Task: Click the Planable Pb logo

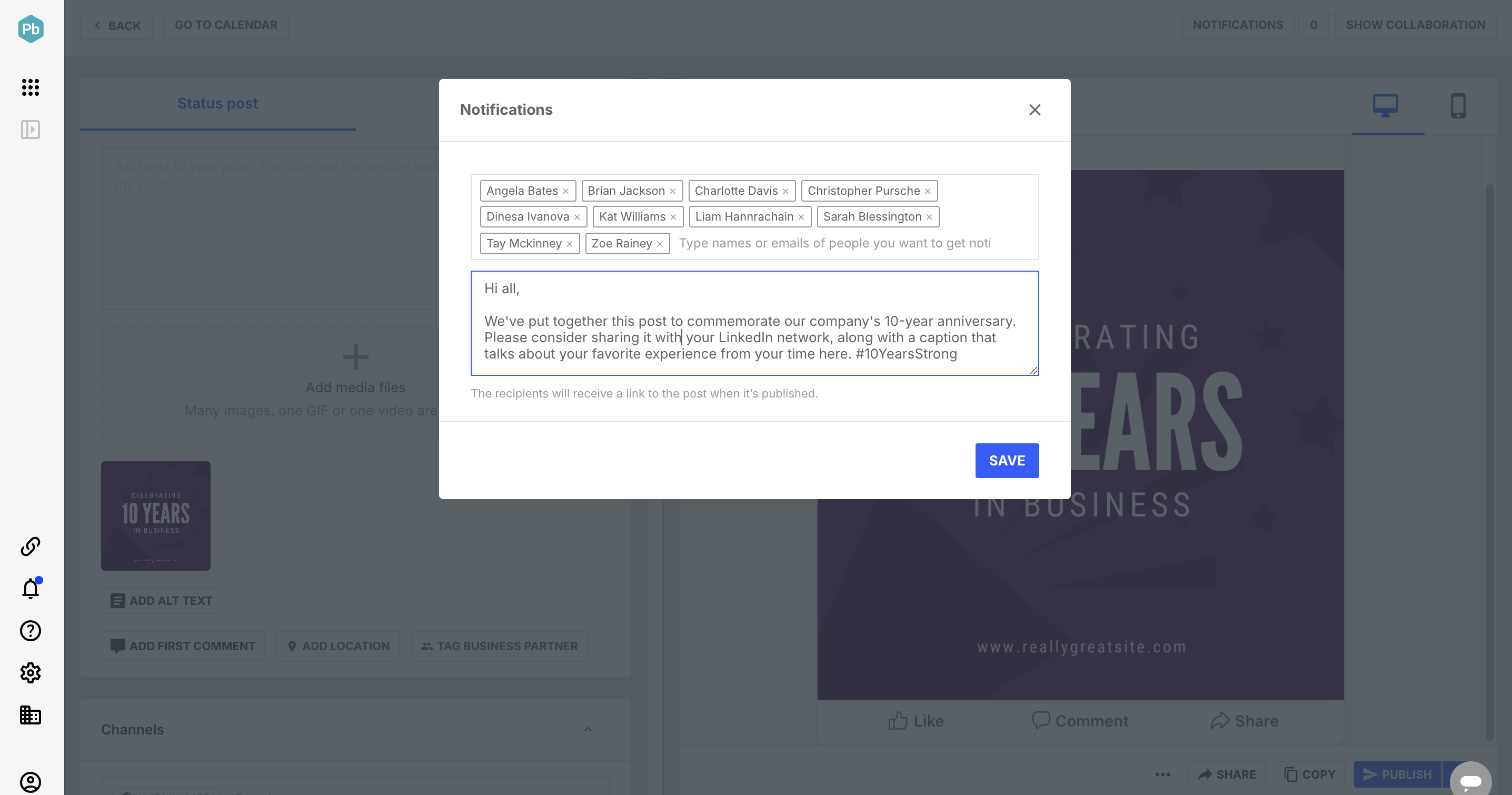Action: pos(31,29)
